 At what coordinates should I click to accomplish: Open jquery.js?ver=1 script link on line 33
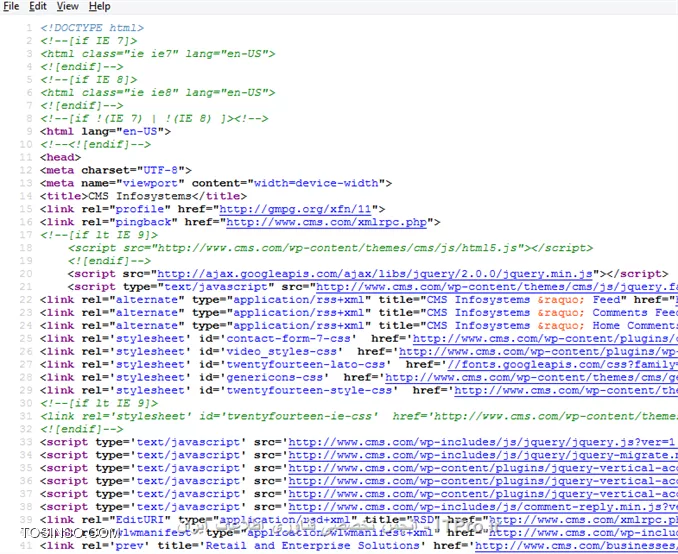pyautogui.click(x=483, y=442)
